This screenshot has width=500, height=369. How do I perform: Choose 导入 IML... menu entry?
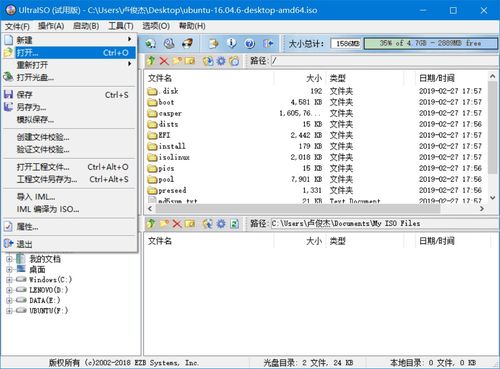tap(70, 197)
